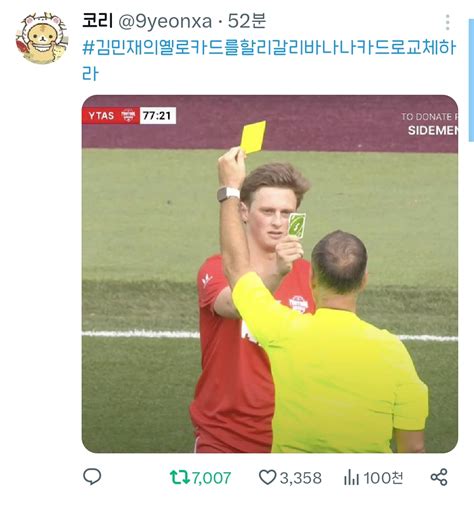The image size is (474, 506).
Task: Open the blue Korean hashtag link
Action: [269, 60]
